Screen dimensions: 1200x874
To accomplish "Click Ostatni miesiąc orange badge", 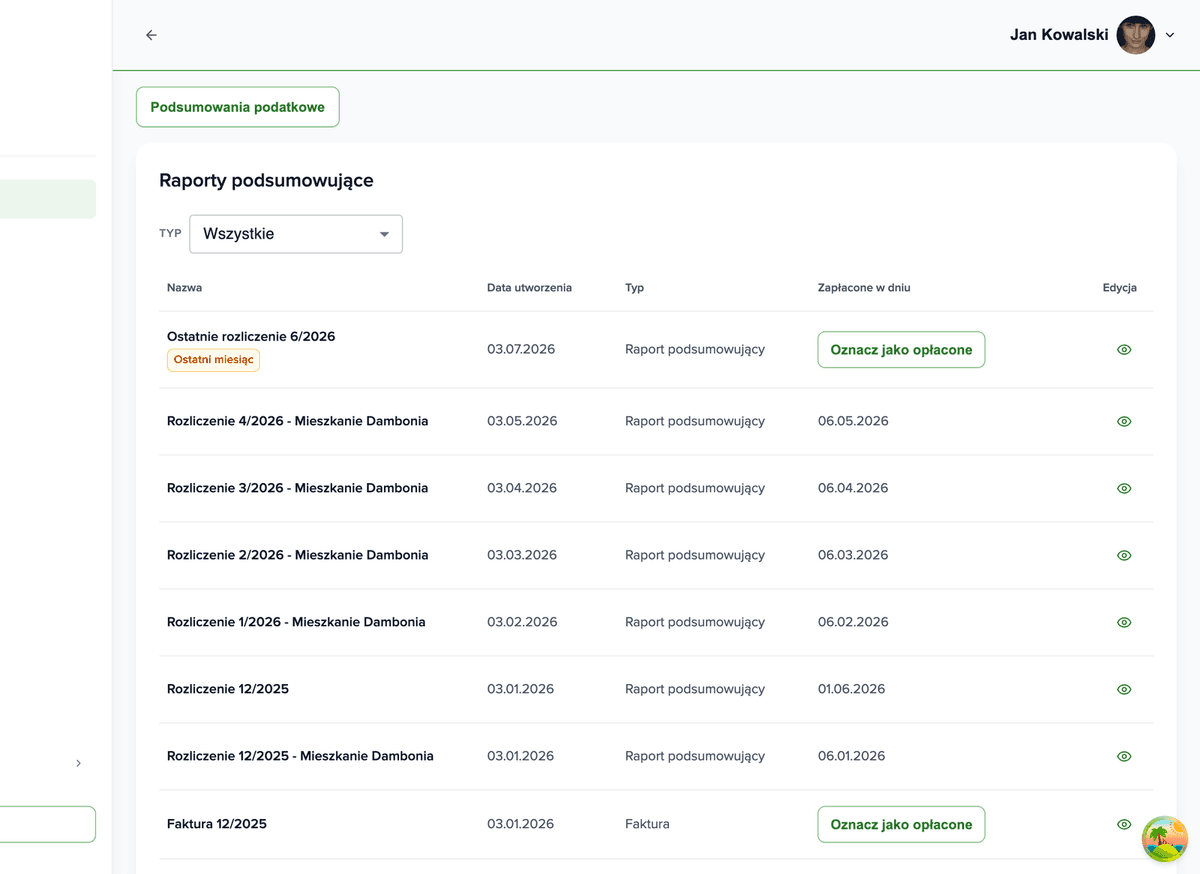I will point(213,360).
